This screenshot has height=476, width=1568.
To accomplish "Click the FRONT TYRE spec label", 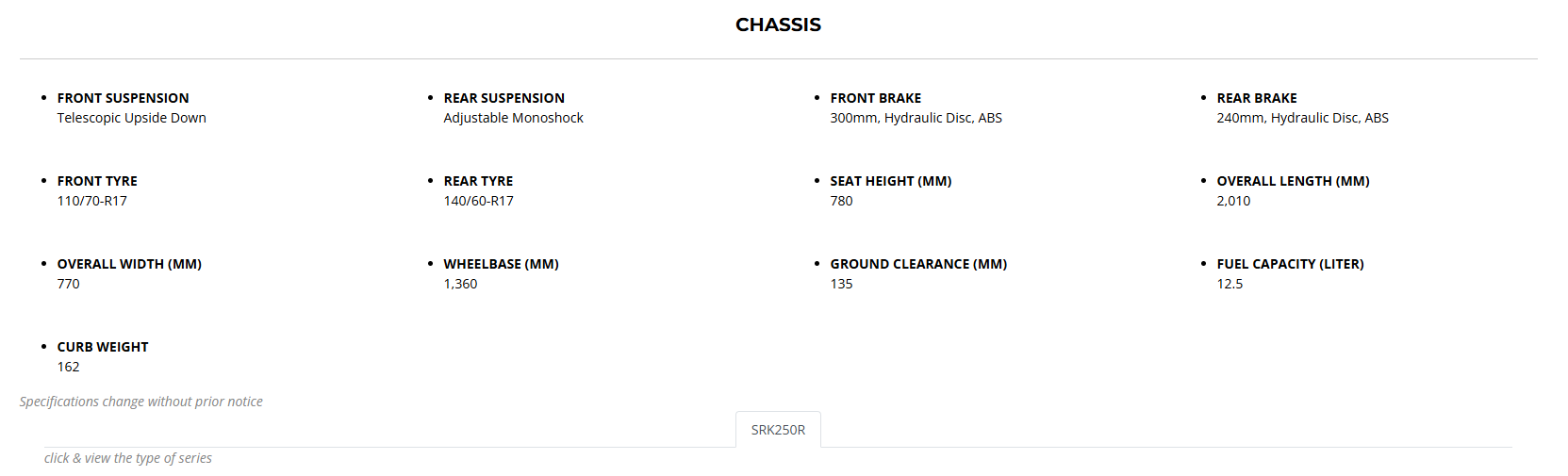I will pyautogui.click(x=97, y=181).
